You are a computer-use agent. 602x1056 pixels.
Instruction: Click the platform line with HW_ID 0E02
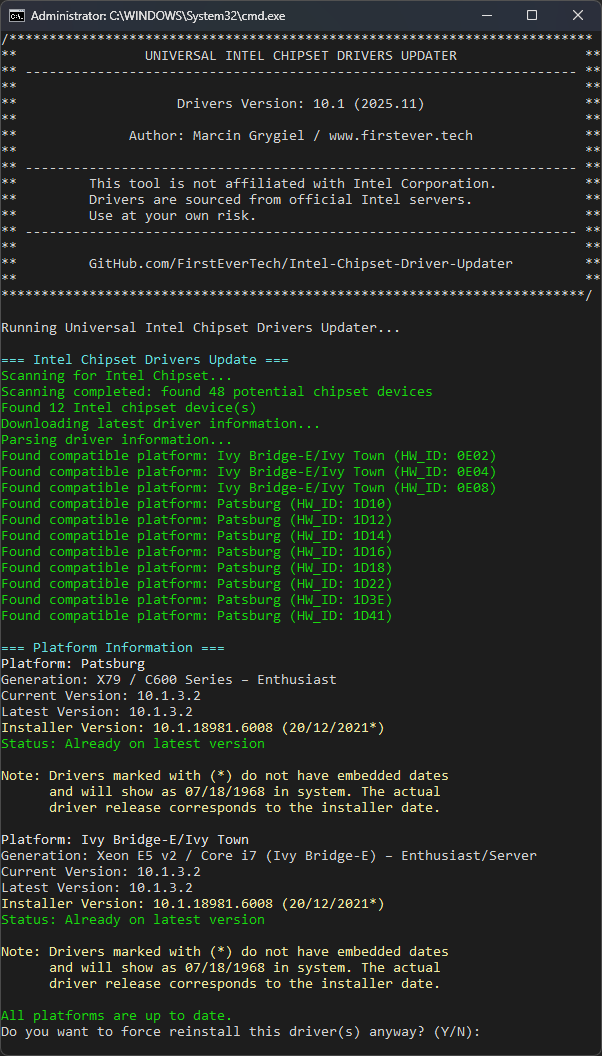pyautogui.click(x=249, y=455)
